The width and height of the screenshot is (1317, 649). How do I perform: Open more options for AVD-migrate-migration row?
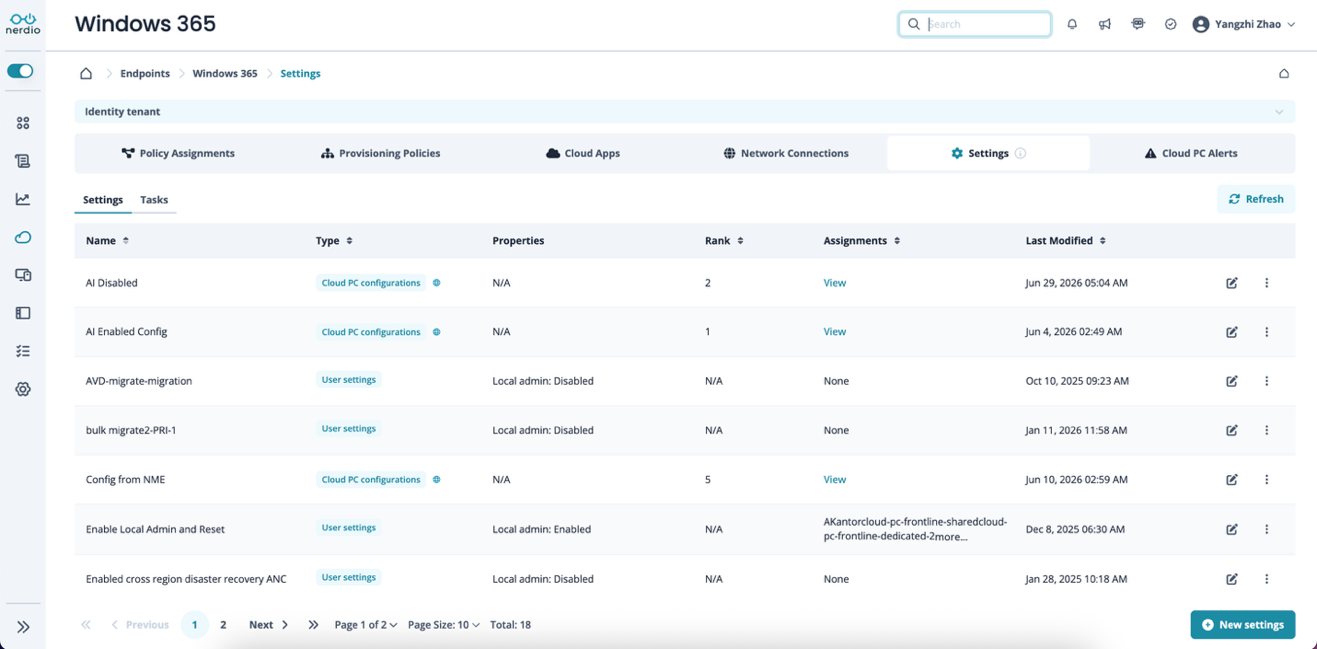point(1267,381)
